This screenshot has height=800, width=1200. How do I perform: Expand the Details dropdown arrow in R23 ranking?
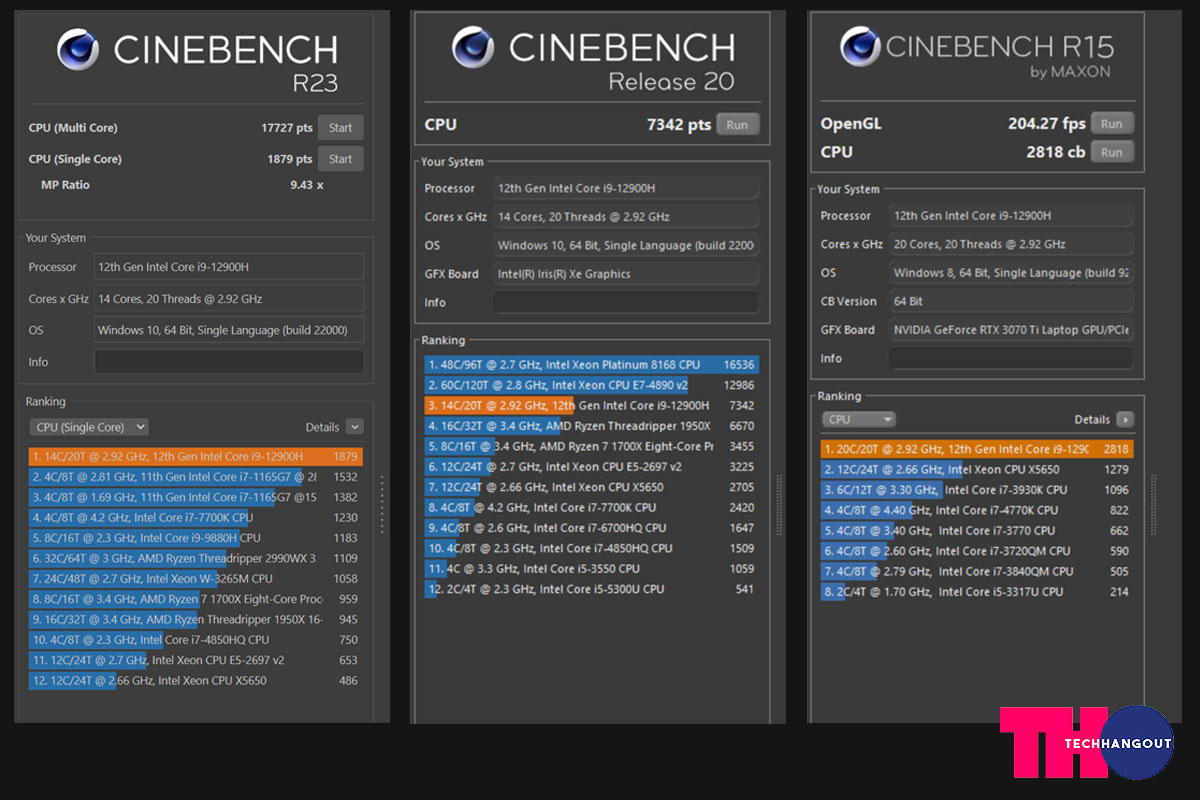coord(354,427)
